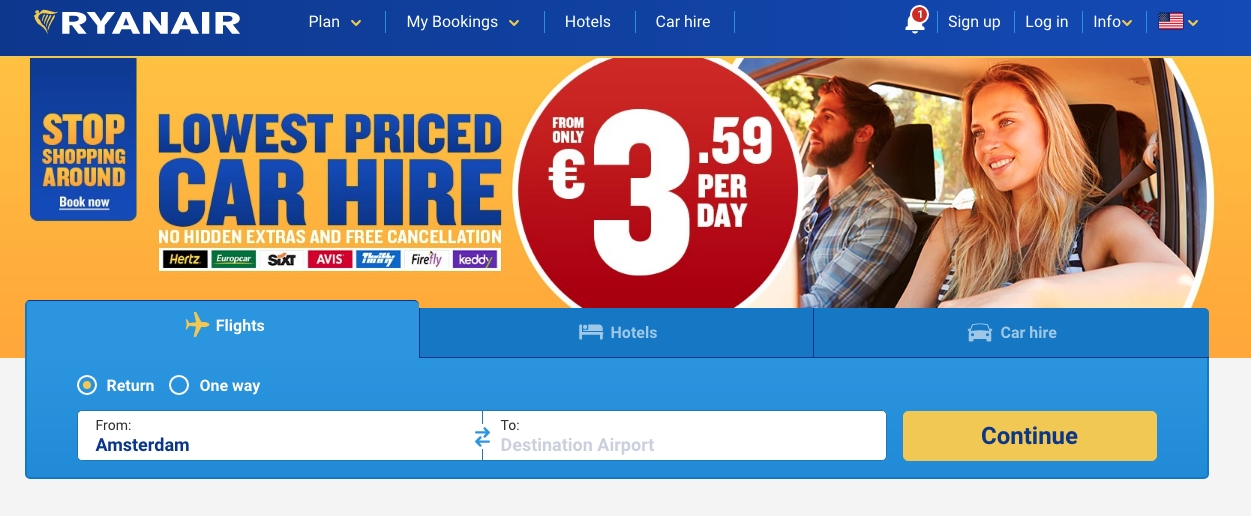Click the Sign up link
This screenshot has width=1251, height=516.
(974, 22)
